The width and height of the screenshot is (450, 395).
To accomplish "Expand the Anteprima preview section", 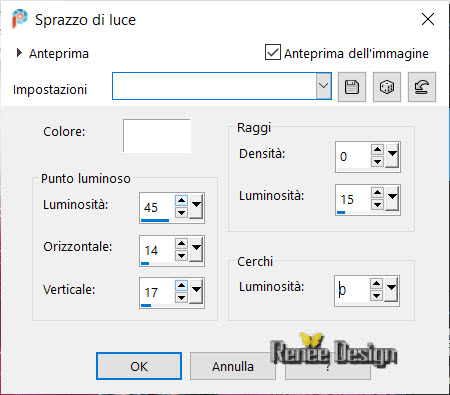I will (19, 53).
